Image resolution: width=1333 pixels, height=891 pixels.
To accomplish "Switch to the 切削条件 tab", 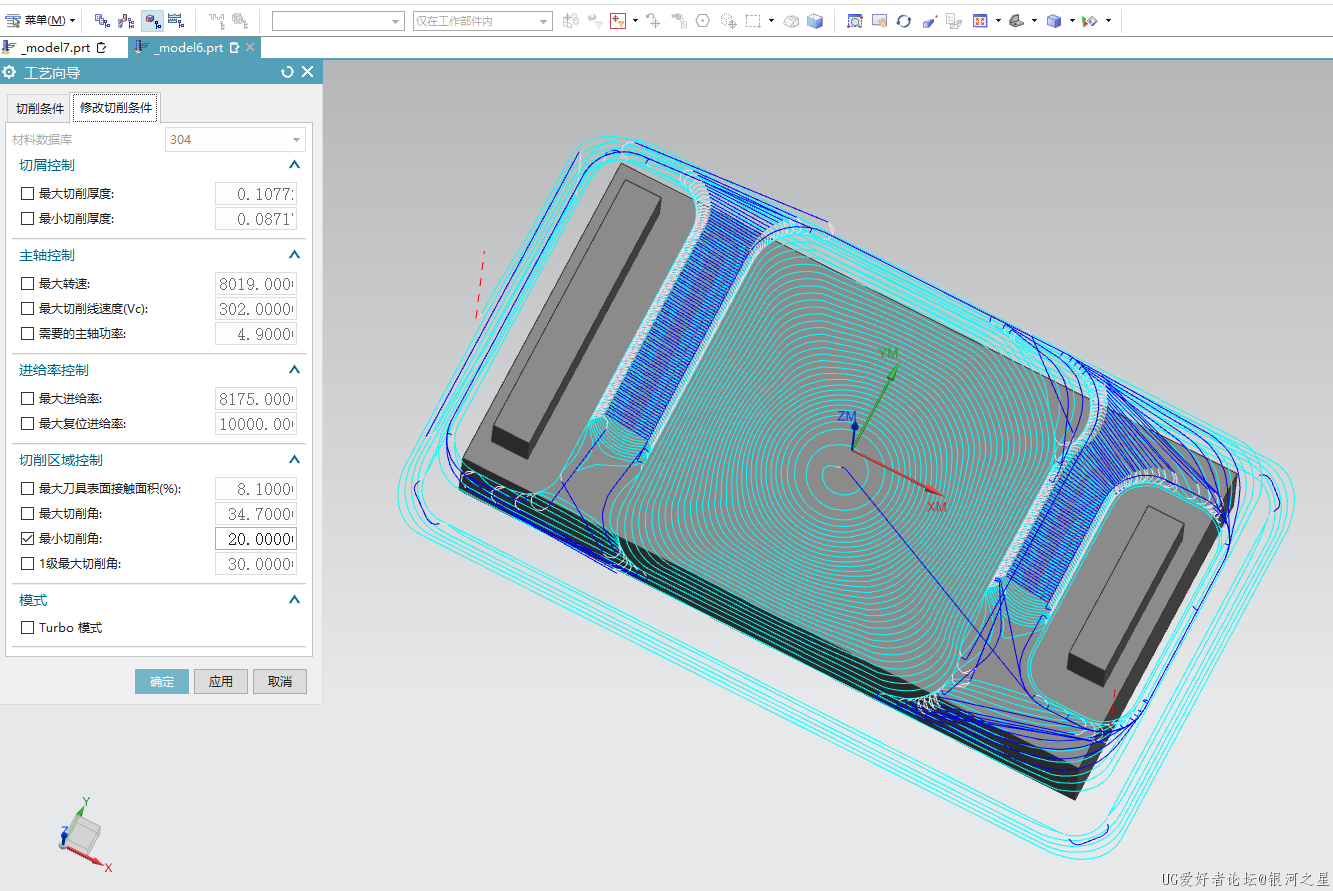I will 40,108.
